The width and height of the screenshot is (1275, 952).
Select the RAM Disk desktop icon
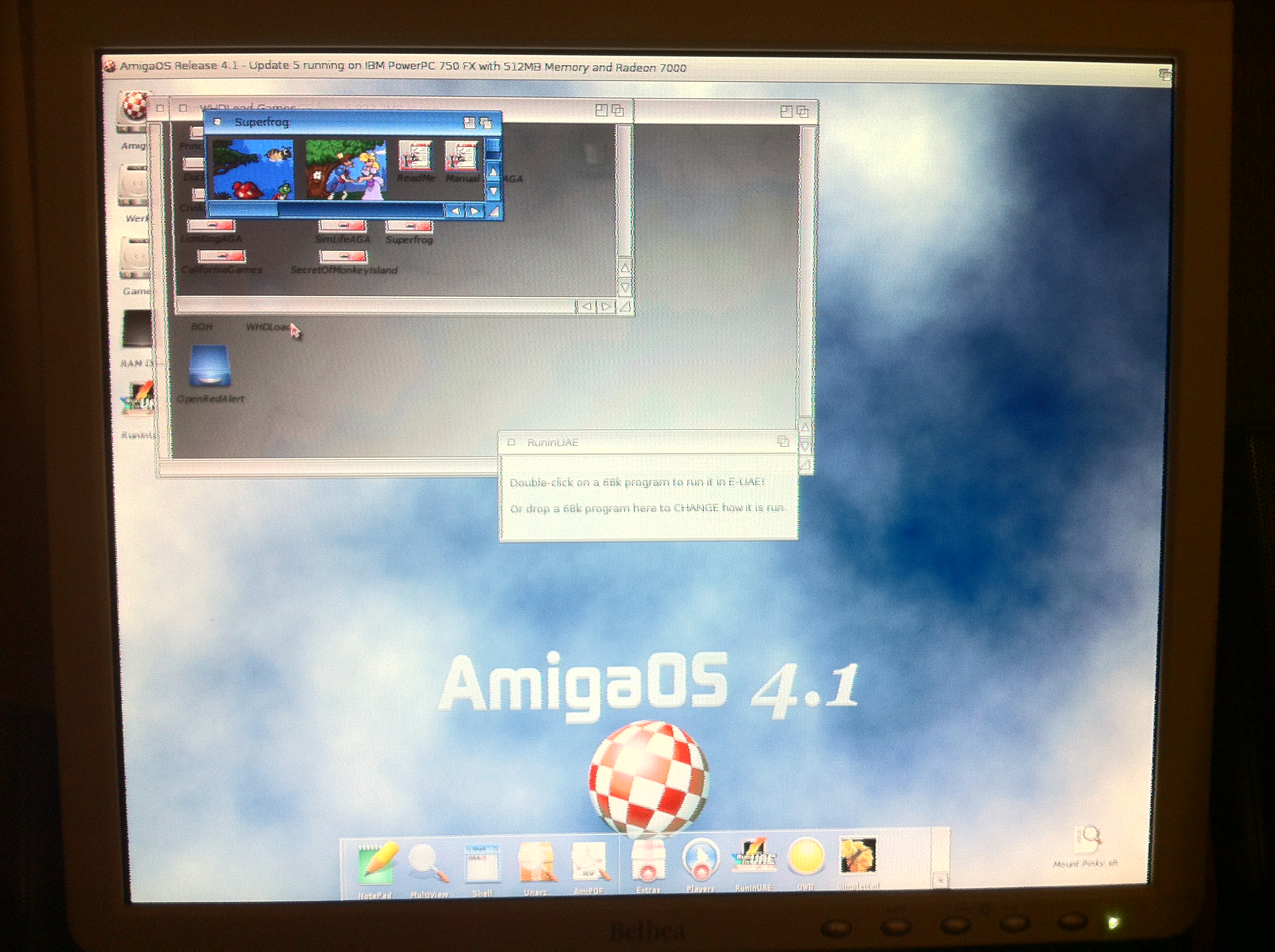coord(137,328)
